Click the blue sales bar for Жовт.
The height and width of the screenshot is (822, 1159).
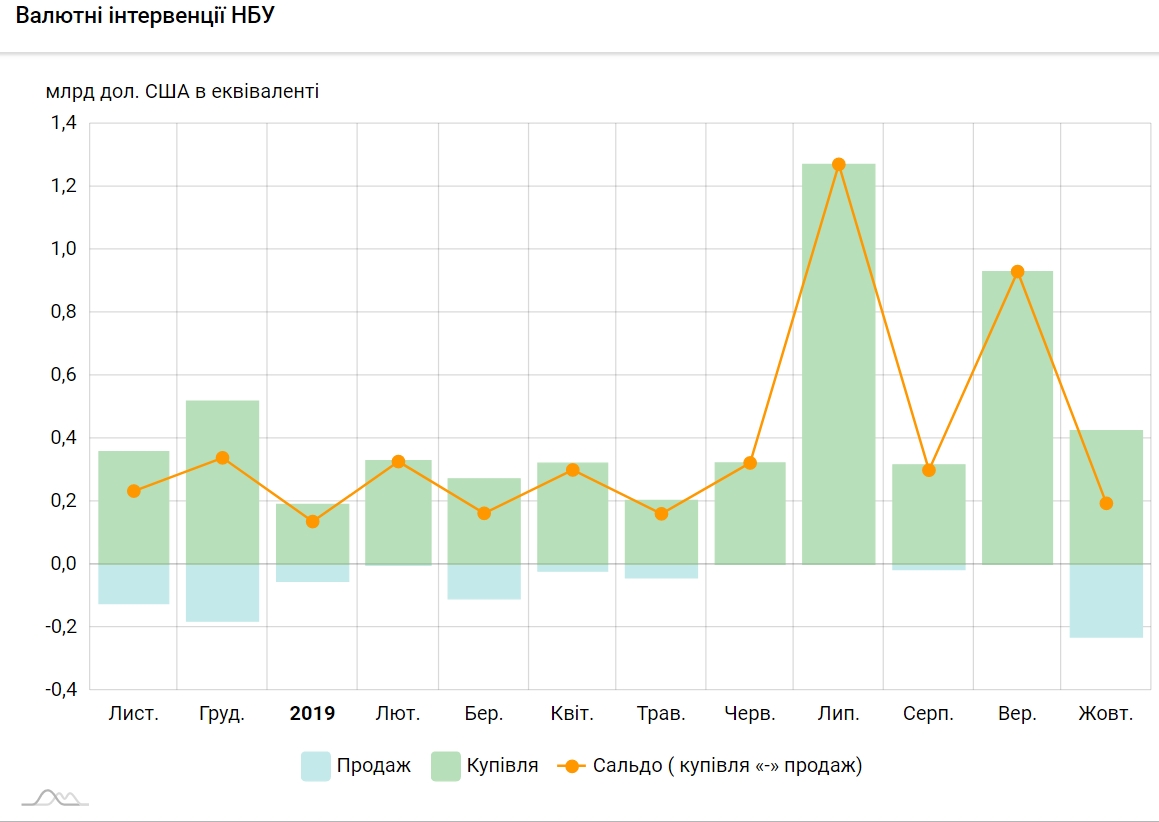point(1106,601)
